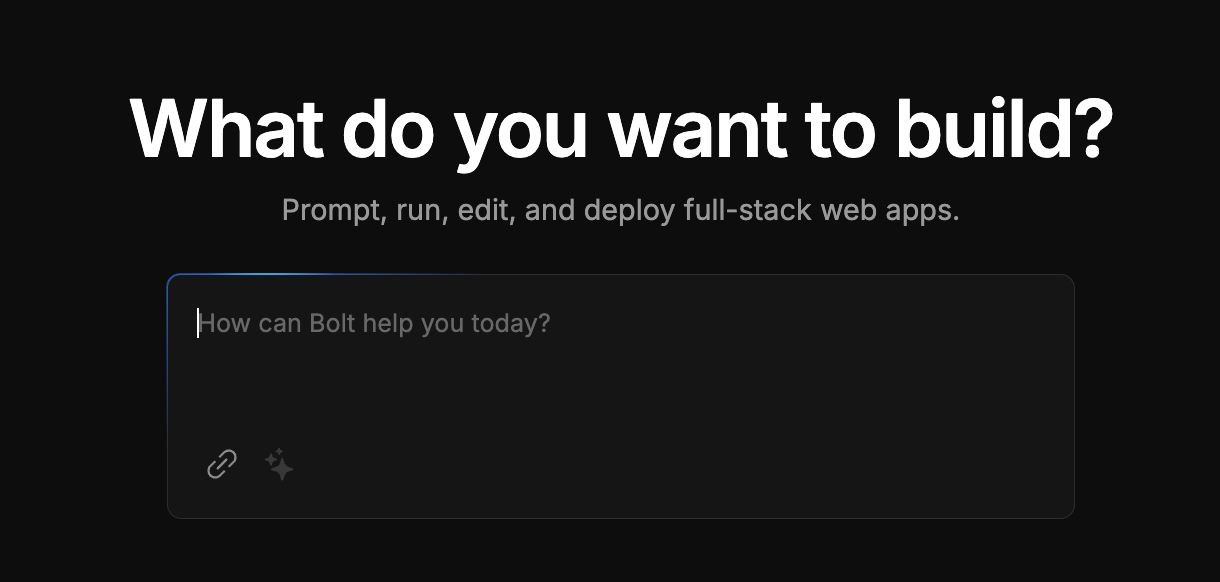
Task: Click the "Prompt, run, edit, and deploy" subtitle
Action: [620, 211]
